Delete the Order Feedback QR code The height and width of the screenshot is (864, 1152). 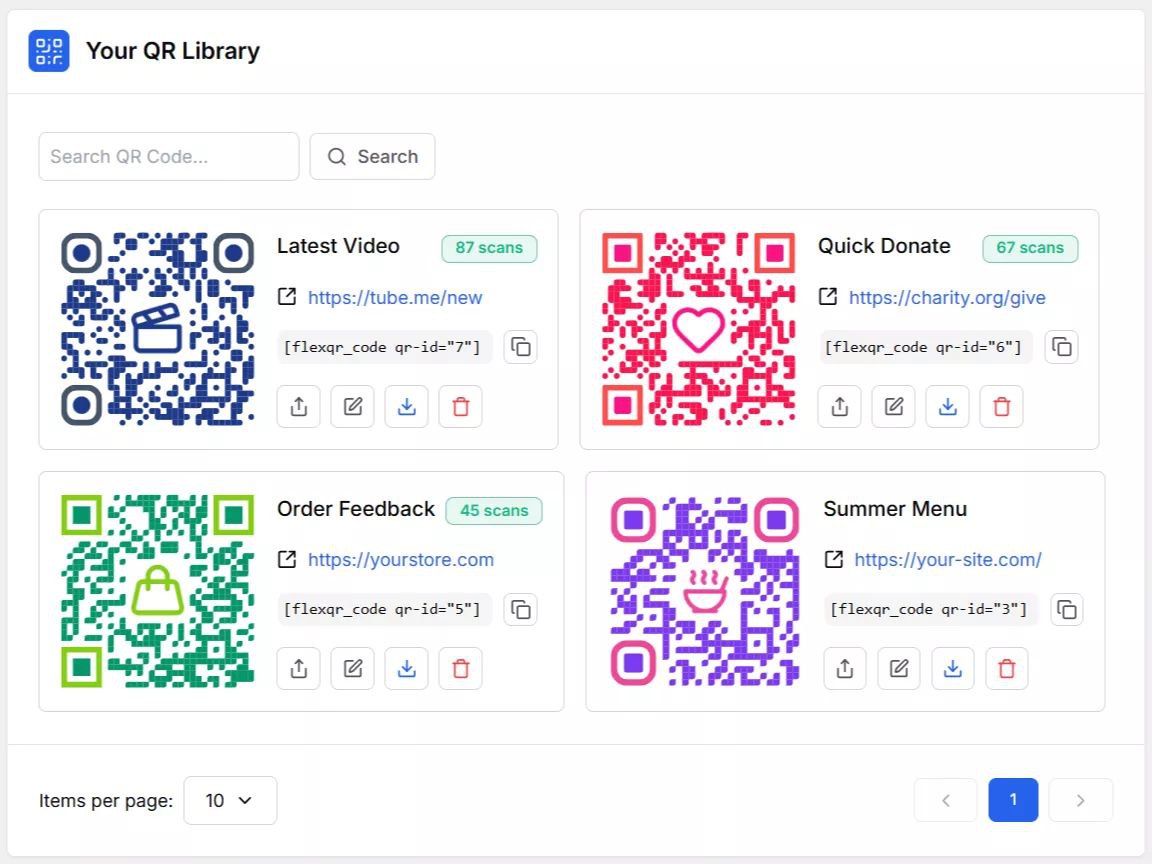tap(461, 669)
